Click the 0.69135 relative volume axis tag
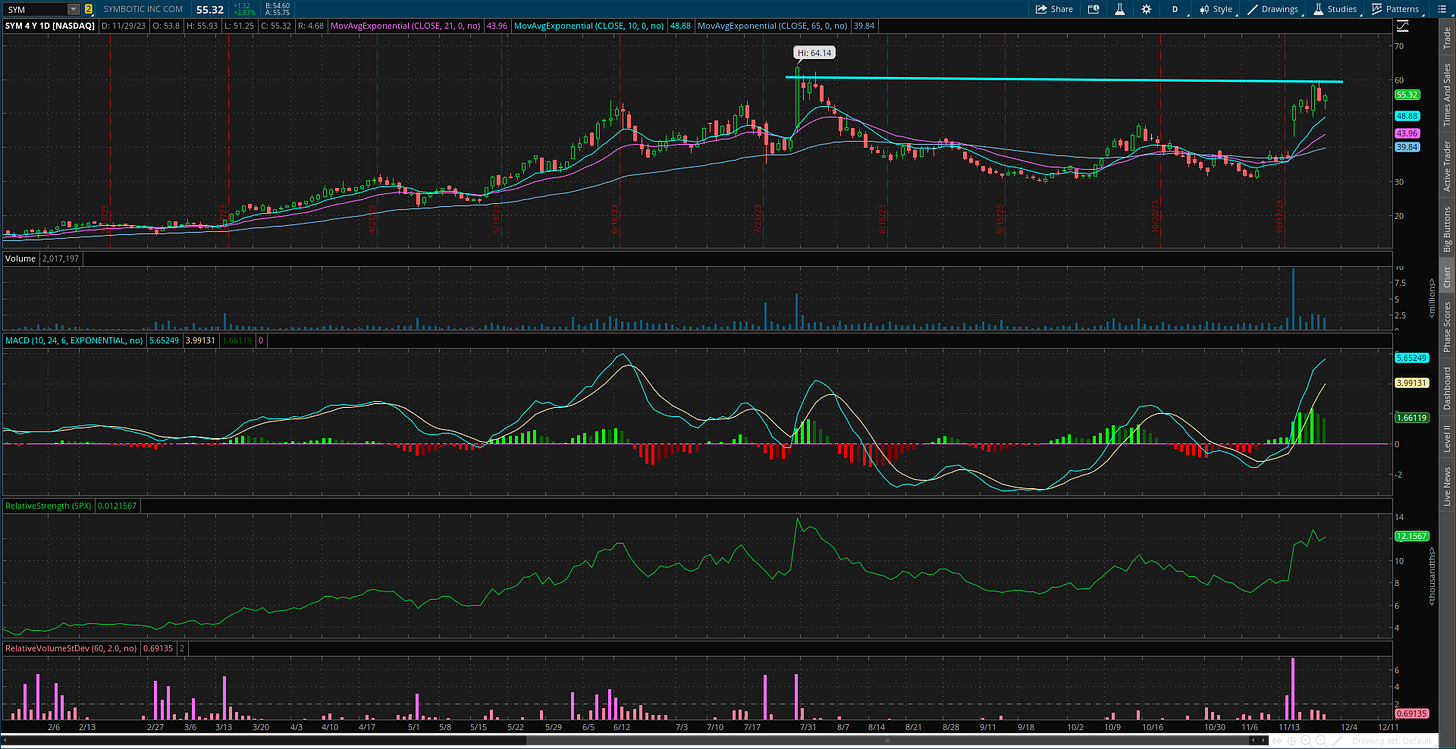Viewport: 1456px width, 749px height. [x=1410, y=713]
